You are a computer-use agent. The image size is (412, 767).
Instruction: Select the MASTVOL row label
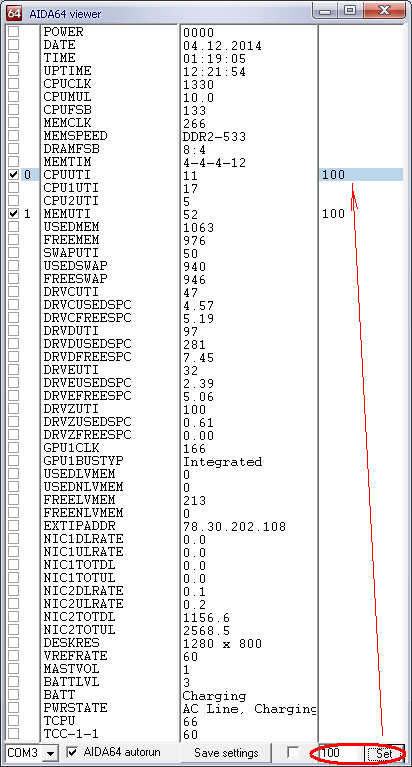[71, 669]
